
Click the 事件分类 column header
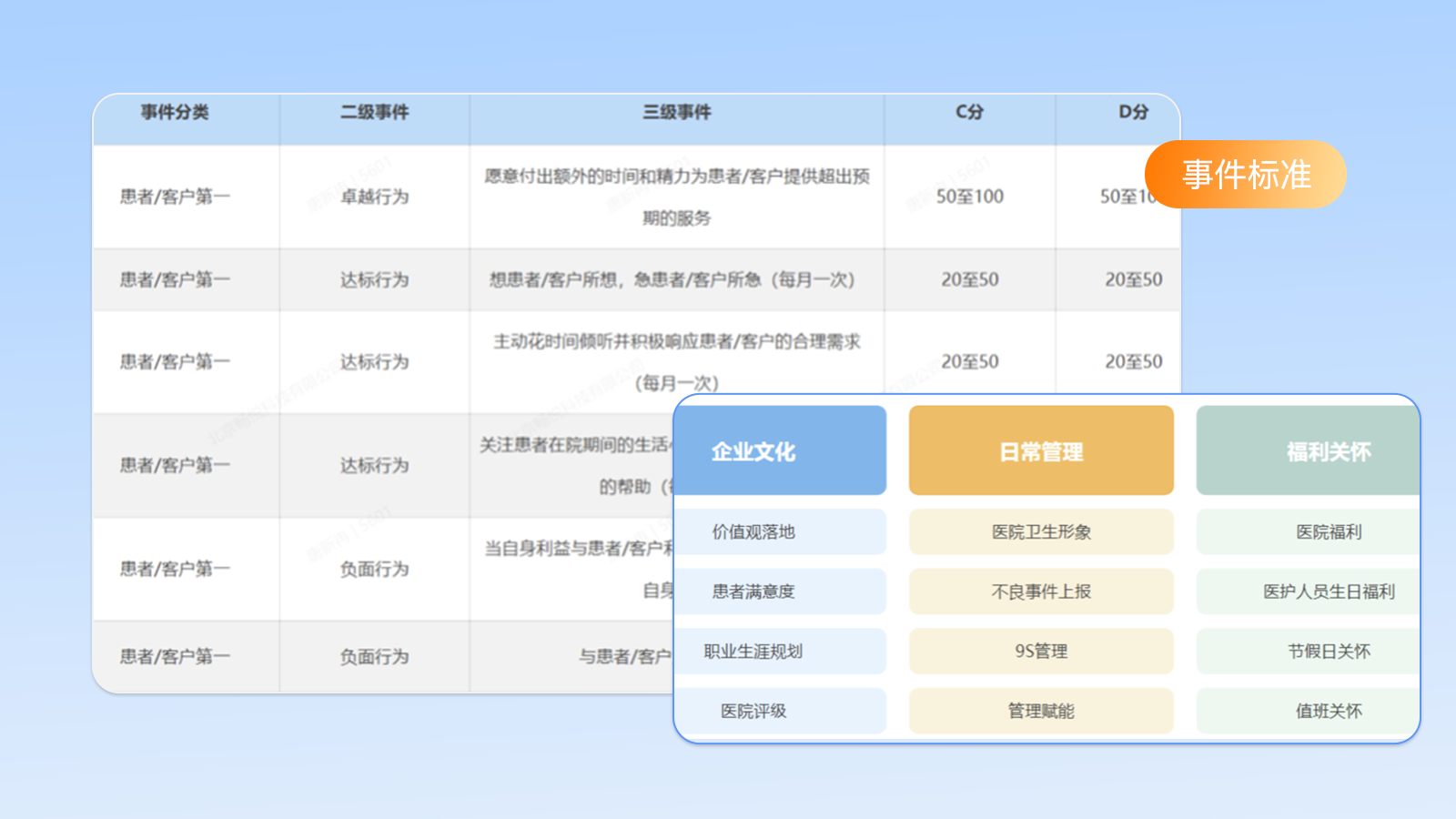click(175, 112)
